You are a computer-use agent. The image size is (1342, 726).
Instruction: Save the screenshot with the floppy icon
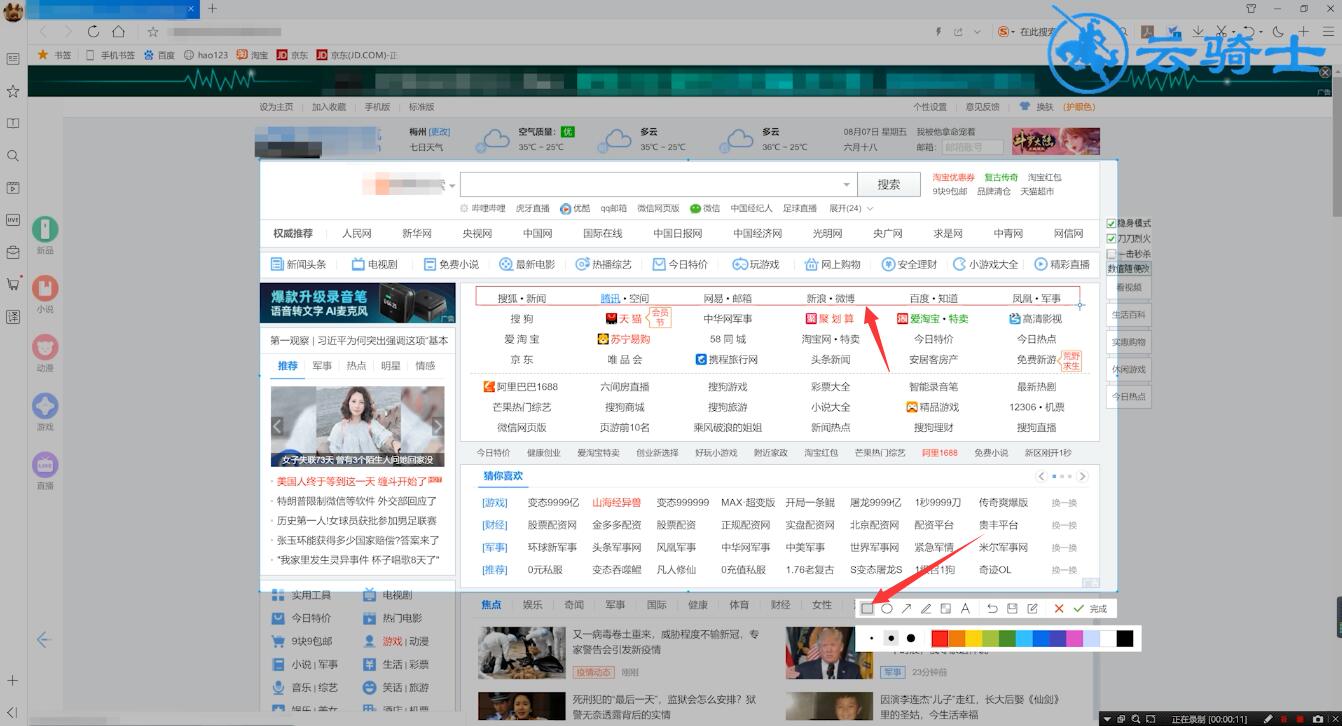(1012, 608)
